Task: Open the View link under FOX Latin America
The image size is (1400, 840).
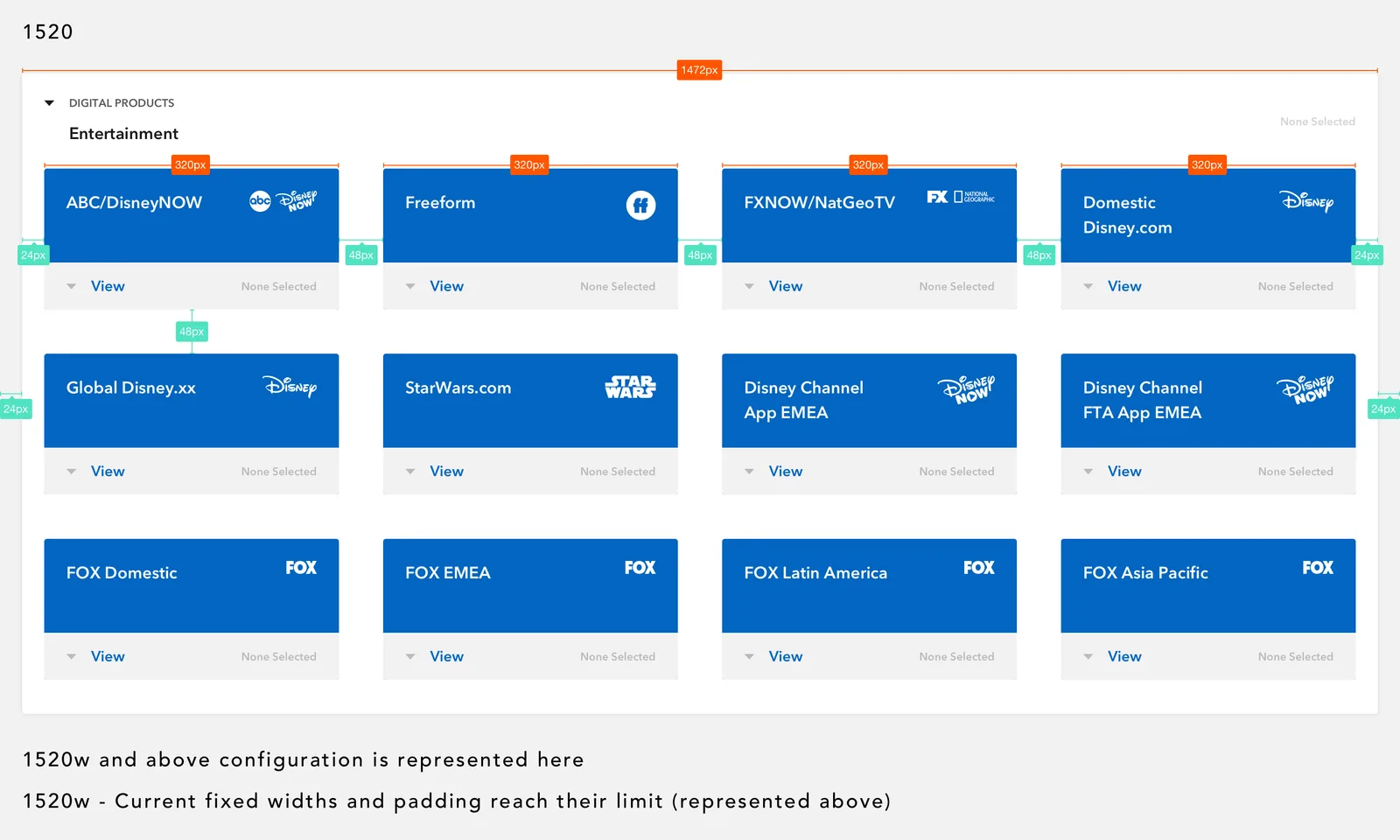Action: [x=786, y=656]
